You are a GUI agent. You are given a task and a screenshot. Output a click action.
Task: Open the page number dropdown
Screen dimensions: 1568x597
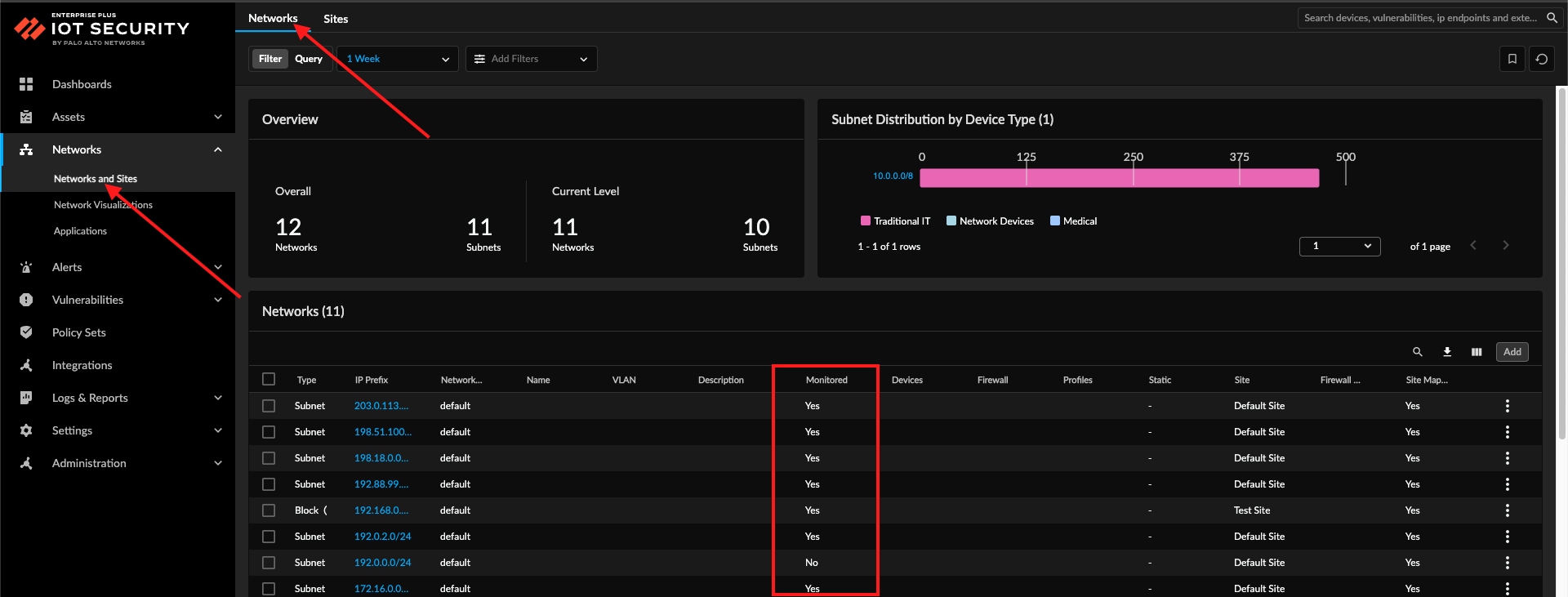tap(1340, 246)
